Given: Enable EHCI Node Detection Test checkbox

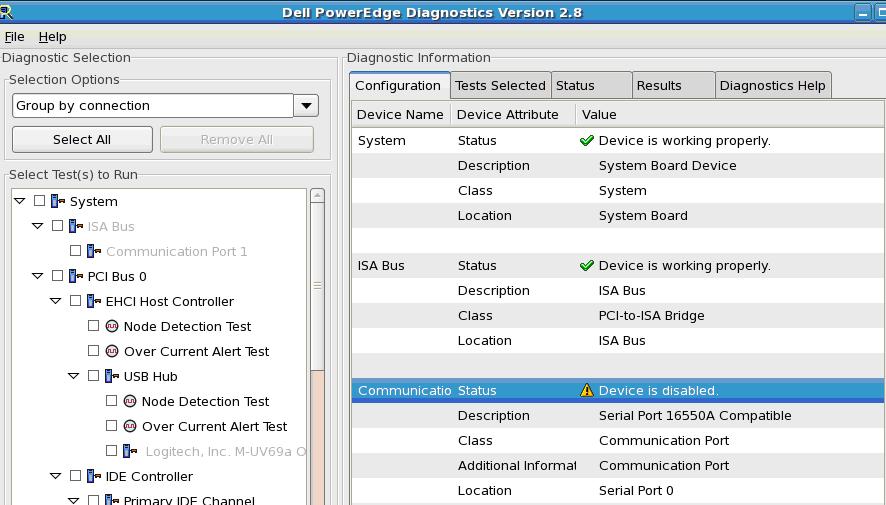Looking at the screenshot, I should [93, 325].
